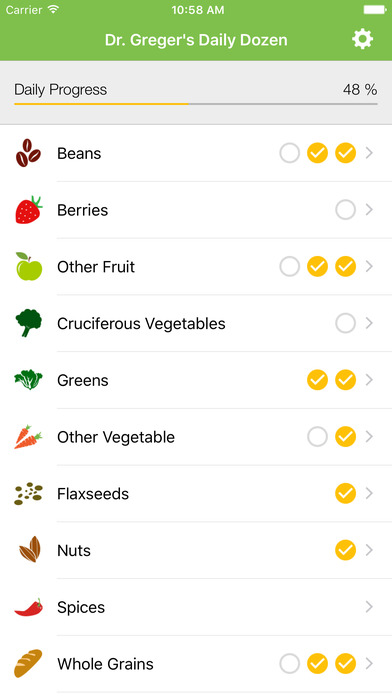Screen dimensions: 392x696
Task: Tap the green apple Other Fruit icon
Action: [x=29, y=266]
